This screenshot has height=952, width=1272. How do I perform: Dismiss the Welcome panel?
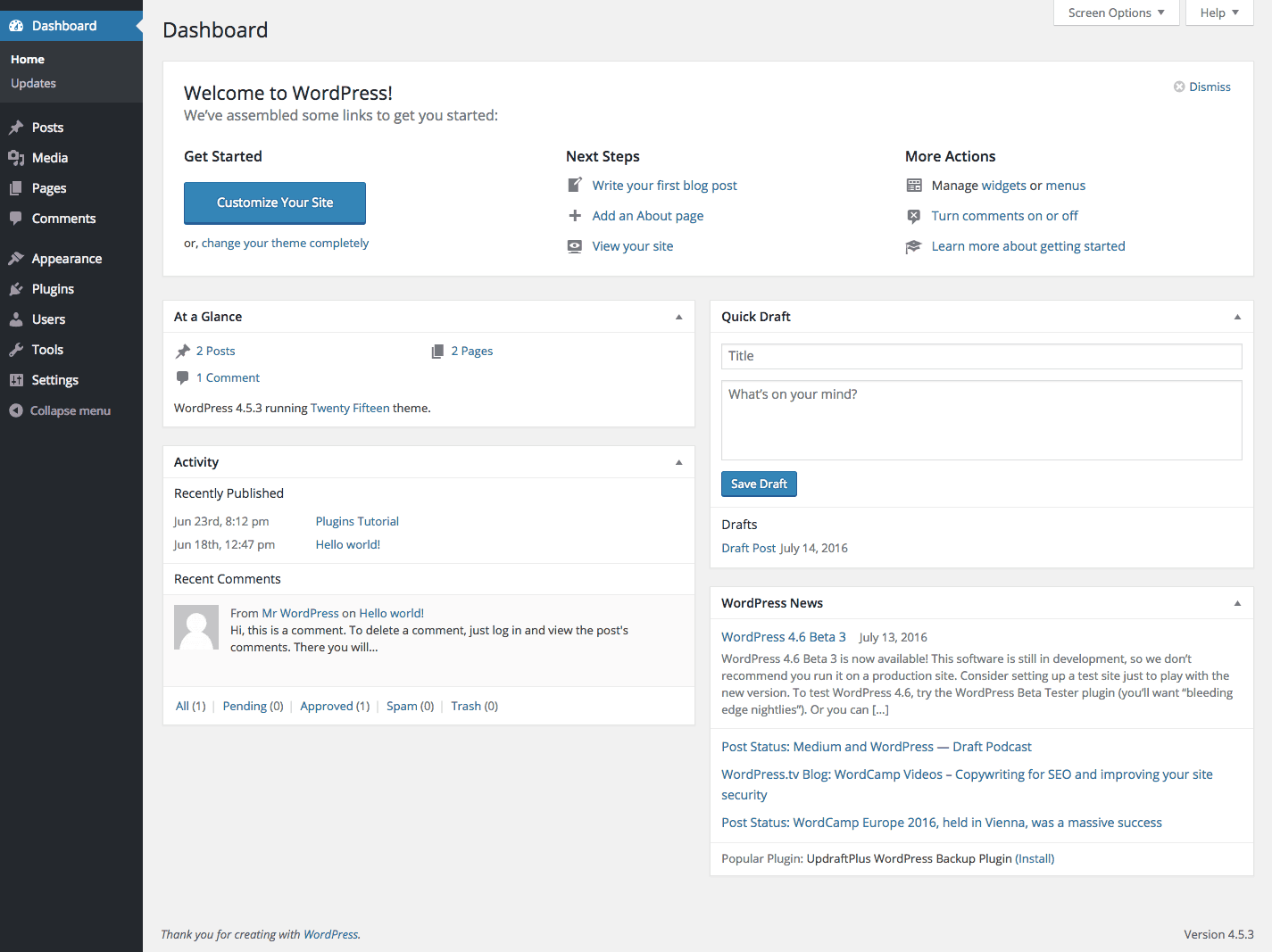[x=1201, y=87]
